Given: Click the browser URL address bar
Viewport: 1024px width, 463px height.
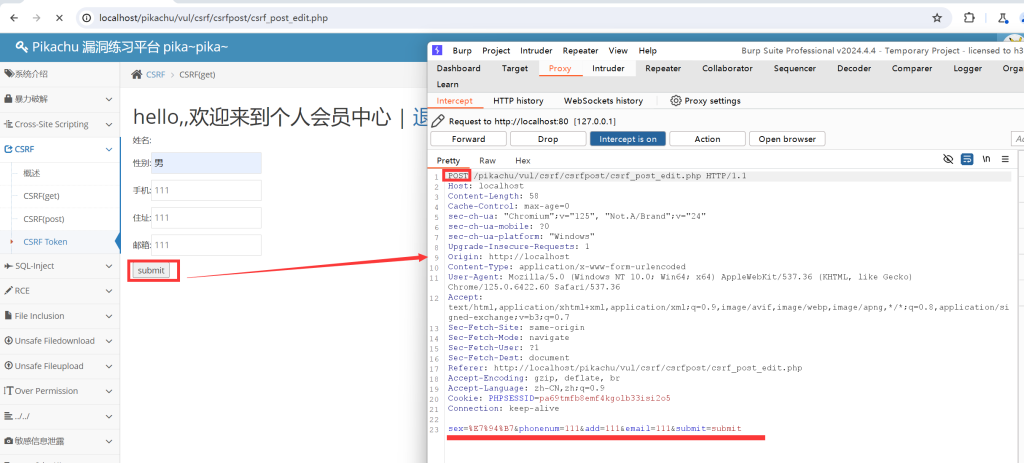Looking at the screenshot, I should coord(509,18).
